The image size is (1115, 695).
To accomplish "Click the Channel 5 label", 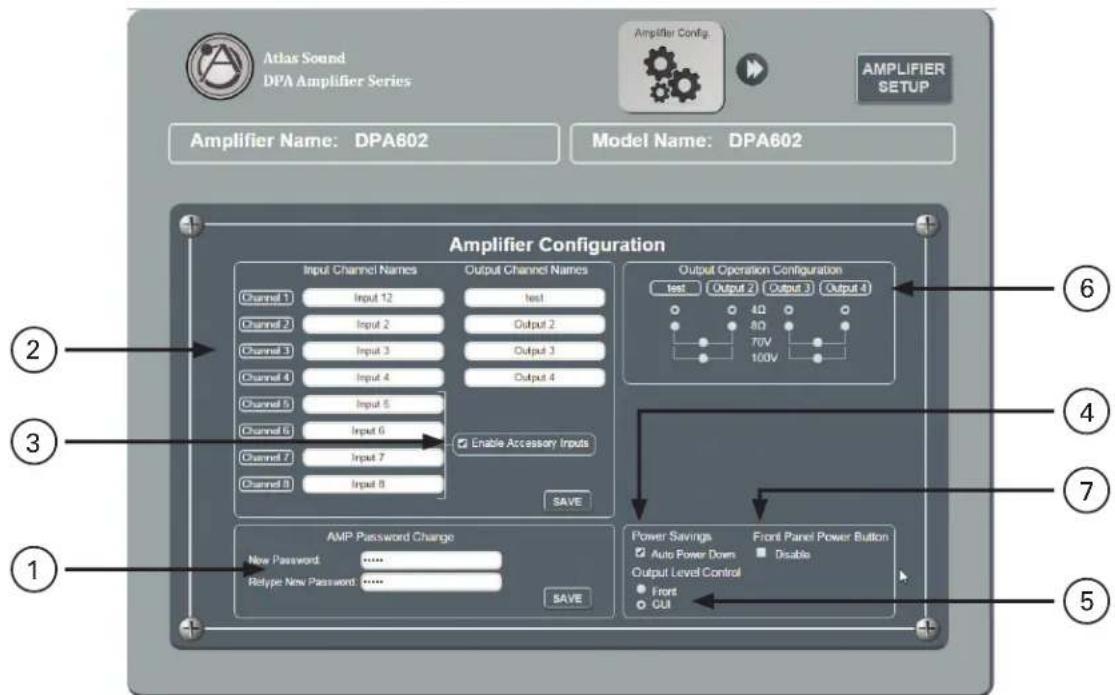I will pyautogui.click(x=266, y=404).
